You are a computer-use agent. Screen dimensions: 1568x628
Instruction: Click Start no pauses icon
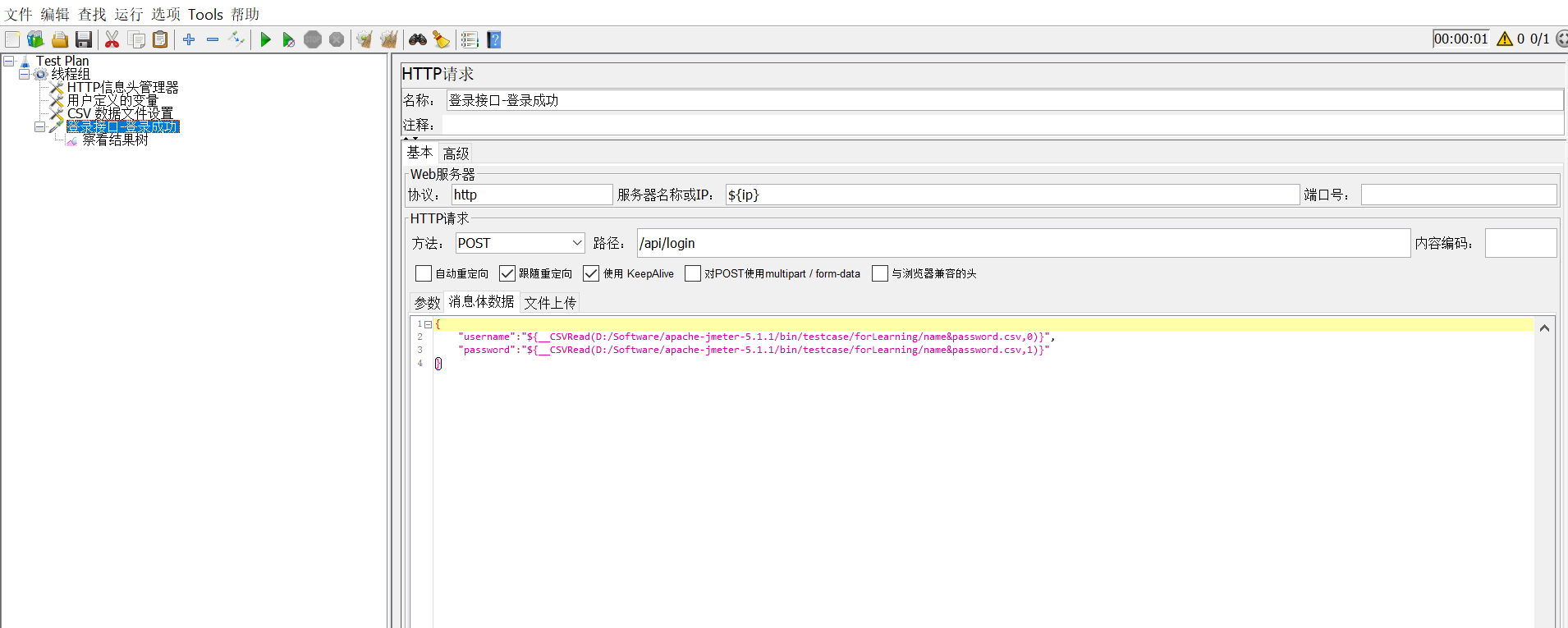click(x=288, y=39)
